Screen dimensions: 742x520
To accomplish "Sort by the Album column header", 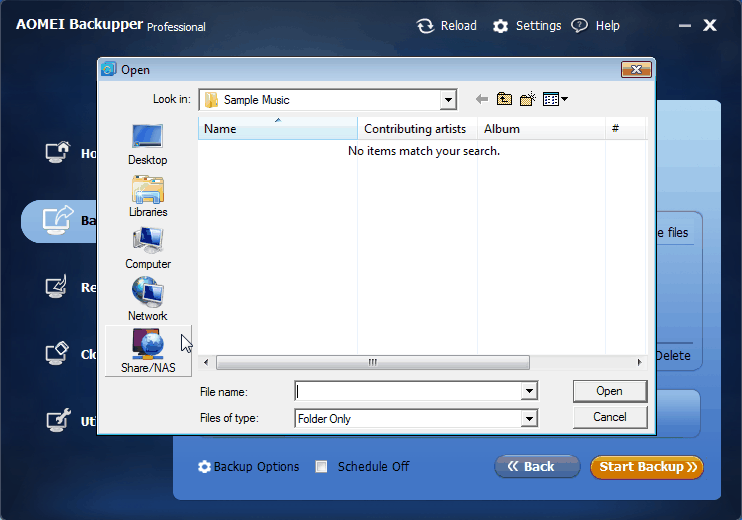I will pyautogui.click(x=542, y=129).
